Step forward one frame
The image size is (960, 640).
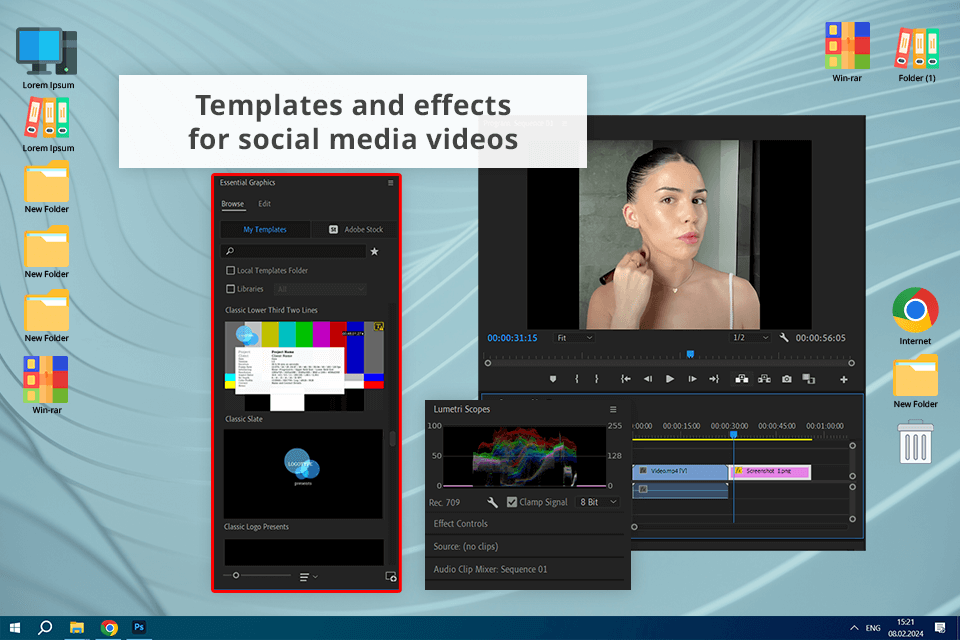coord(692,379)
